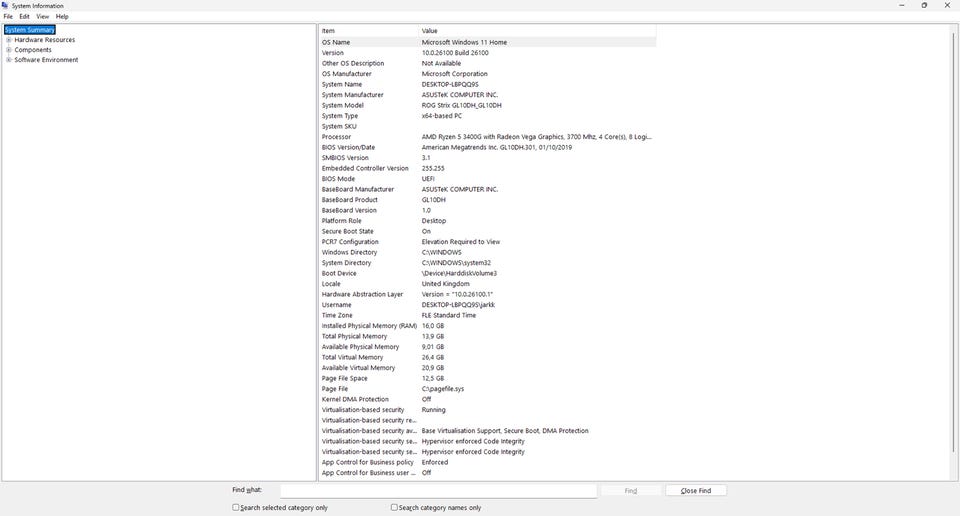Select the PCR7 Configuration row
This screenshot has height=516, width=960.
coord(487,242)
